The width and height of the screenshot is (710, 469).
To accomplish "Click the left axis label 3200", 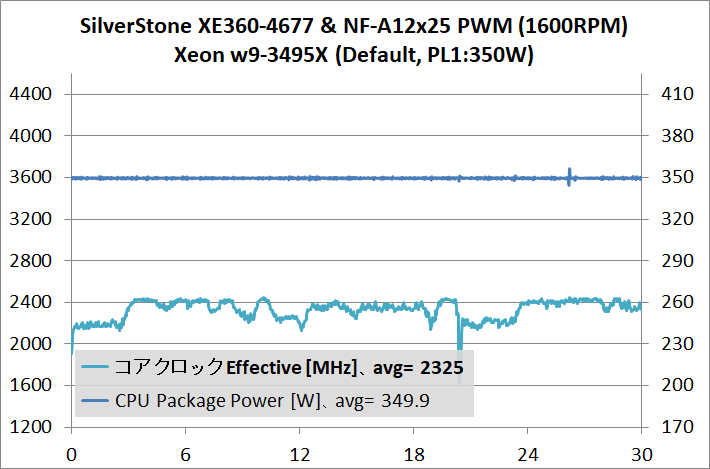I will 31,219.
